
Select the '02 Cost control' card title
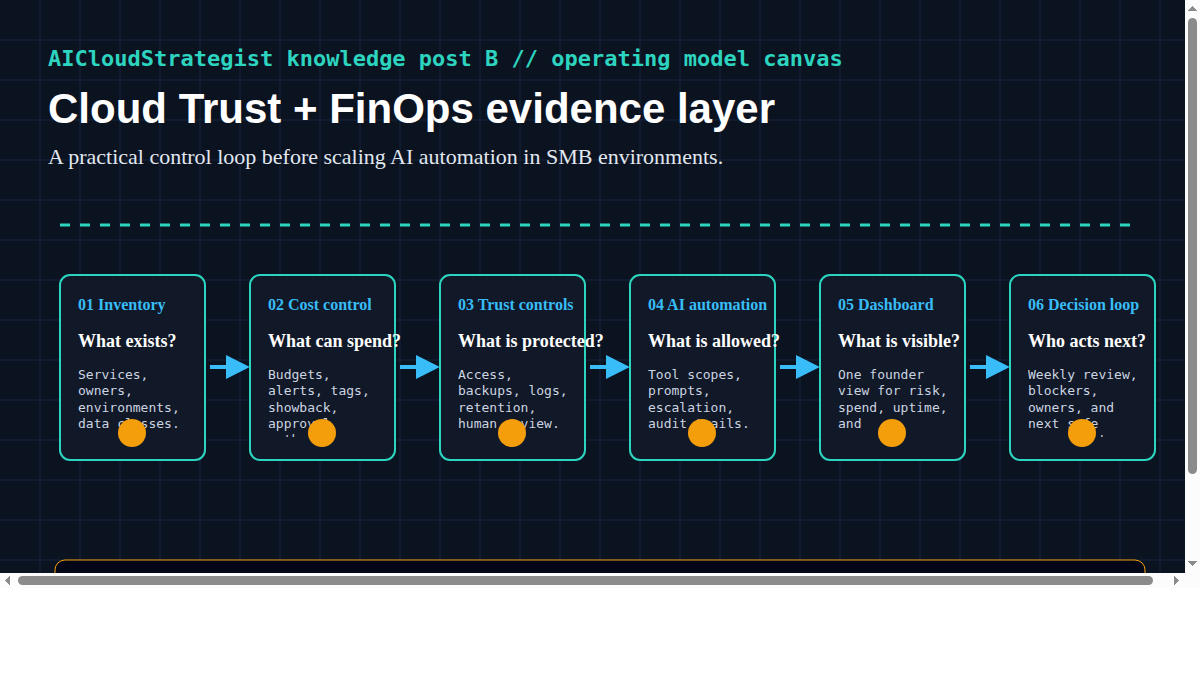(x=320, y=305)
